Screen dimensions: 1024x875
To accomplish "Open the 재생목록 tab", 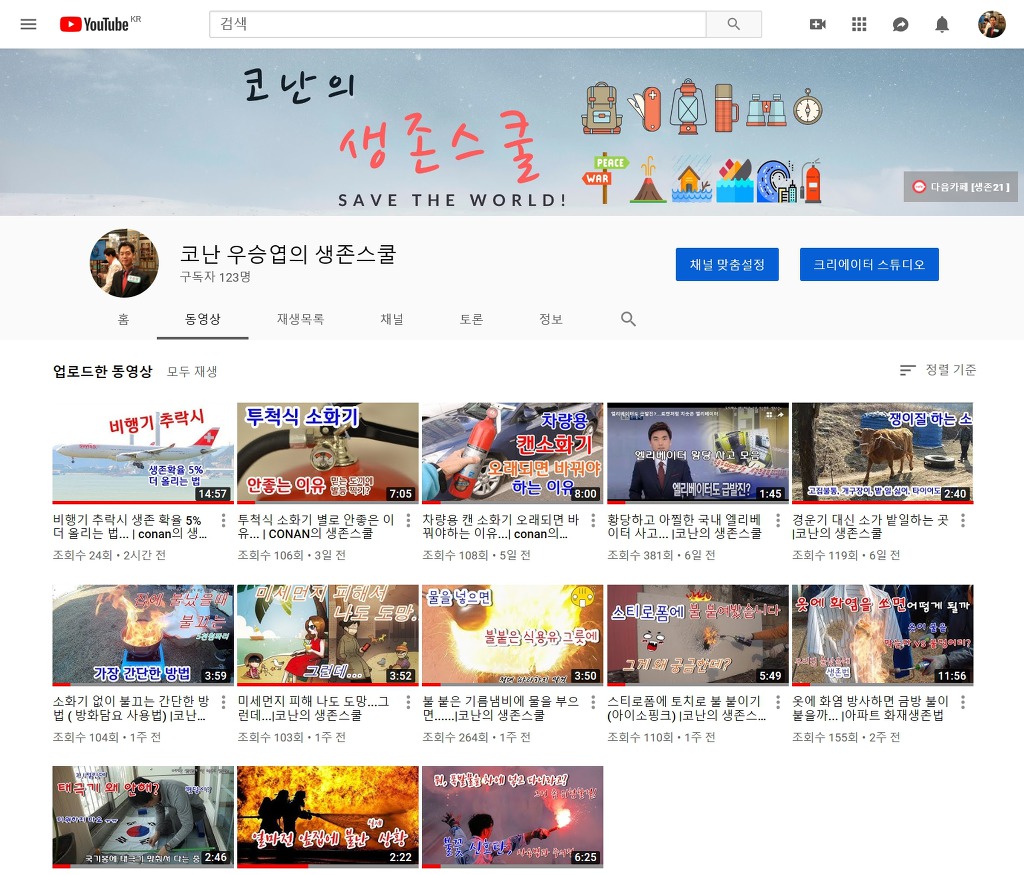I will [300, 319].
